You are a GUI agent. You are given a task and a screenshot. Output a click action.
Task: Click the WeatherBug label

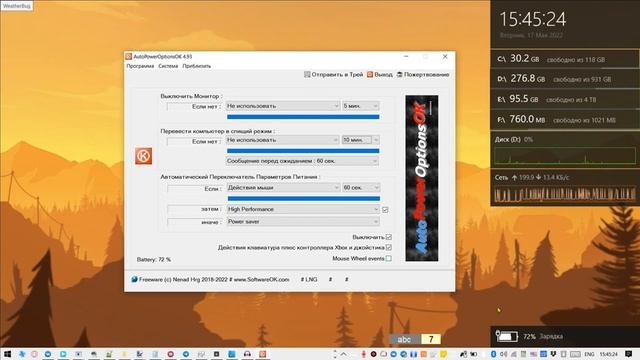(16, 6)
